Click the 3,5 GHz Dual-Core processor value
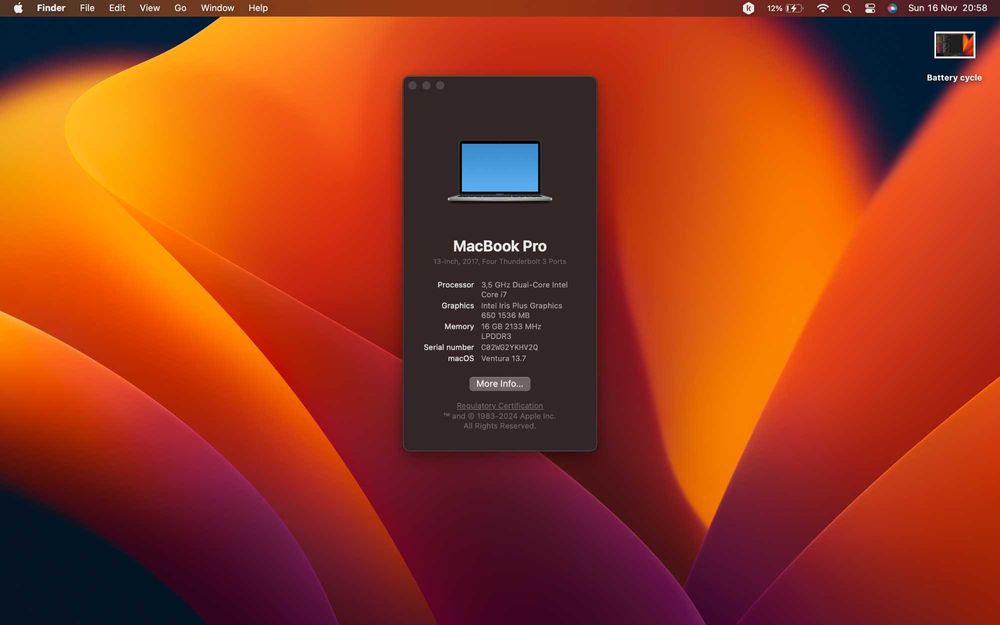Image resolution: width=1000 pixels, height=625 pixels. click(524, 290)
